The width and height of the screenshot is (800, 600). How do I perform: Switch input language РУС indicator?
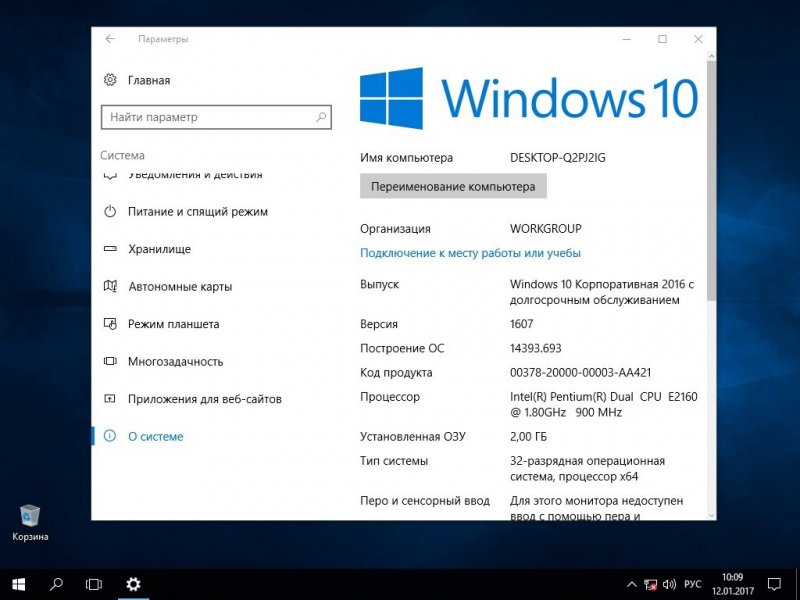(x=693, y=585)
